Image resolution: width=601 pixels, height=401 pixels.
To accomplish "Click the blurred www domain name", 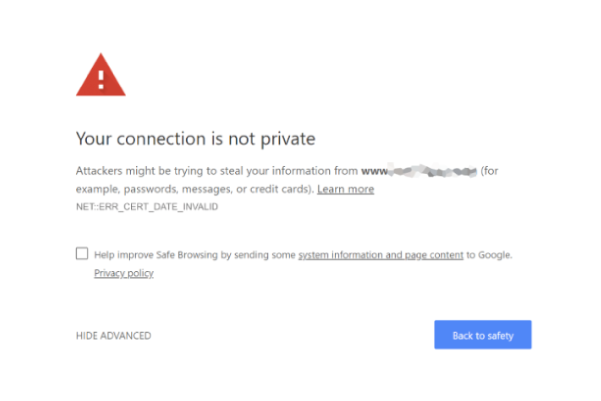I will click(419, 171).
